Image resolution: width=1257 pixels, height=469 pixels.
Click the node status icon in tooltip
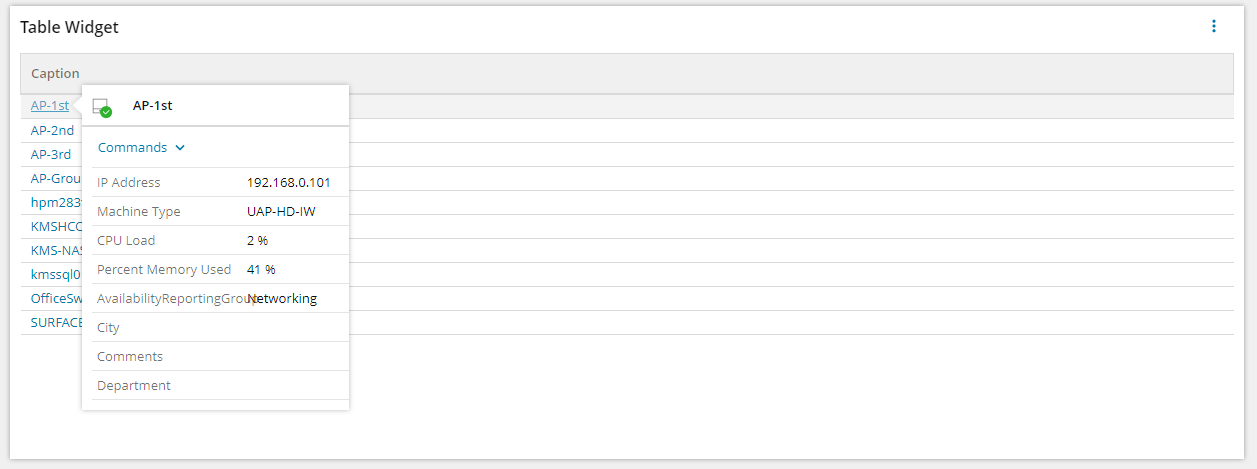[101, 107]
